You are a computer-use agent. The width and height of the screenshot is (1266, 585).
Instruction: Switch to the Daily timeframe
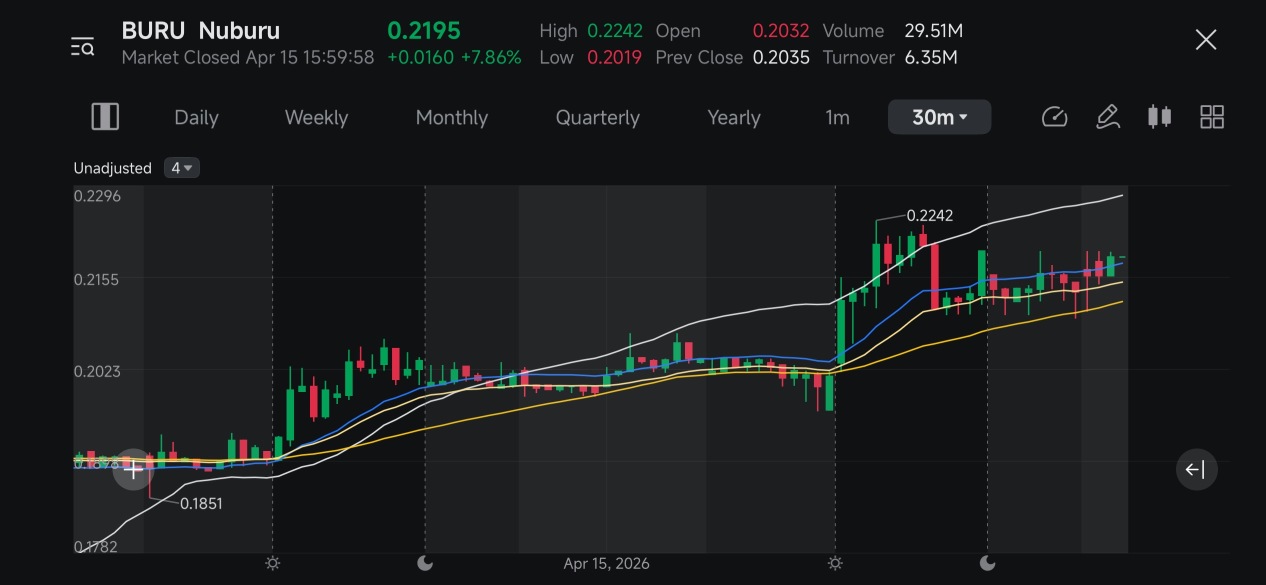196,117
